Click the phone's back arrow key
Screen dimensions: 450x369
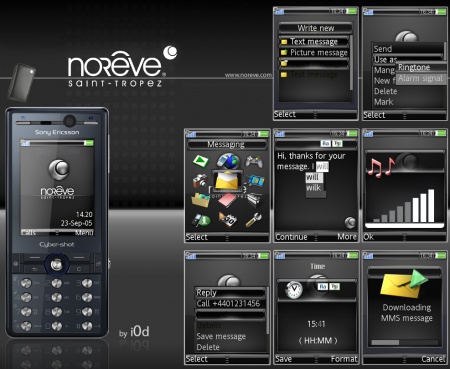35,269
